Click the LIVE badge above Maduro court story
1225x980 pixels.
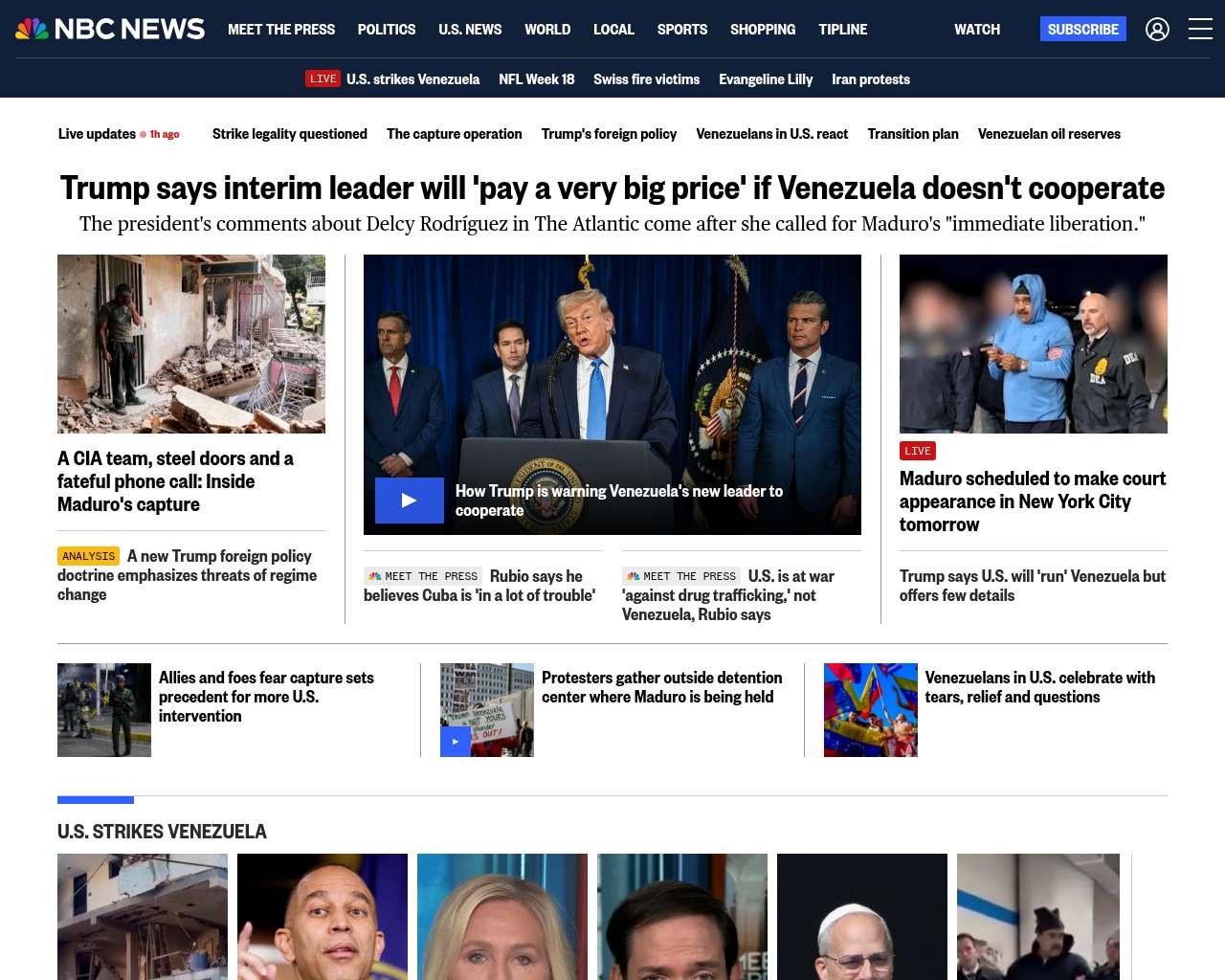[918, 451]
